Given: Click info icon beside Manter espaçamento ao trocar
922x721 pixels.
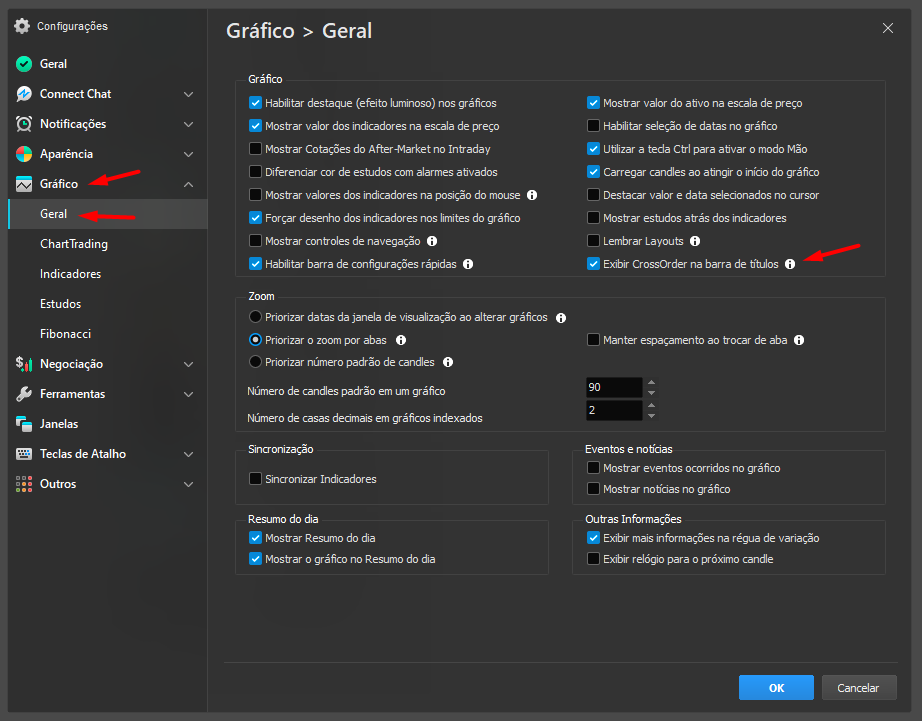Looking at the screenshot, I should 799,340.
